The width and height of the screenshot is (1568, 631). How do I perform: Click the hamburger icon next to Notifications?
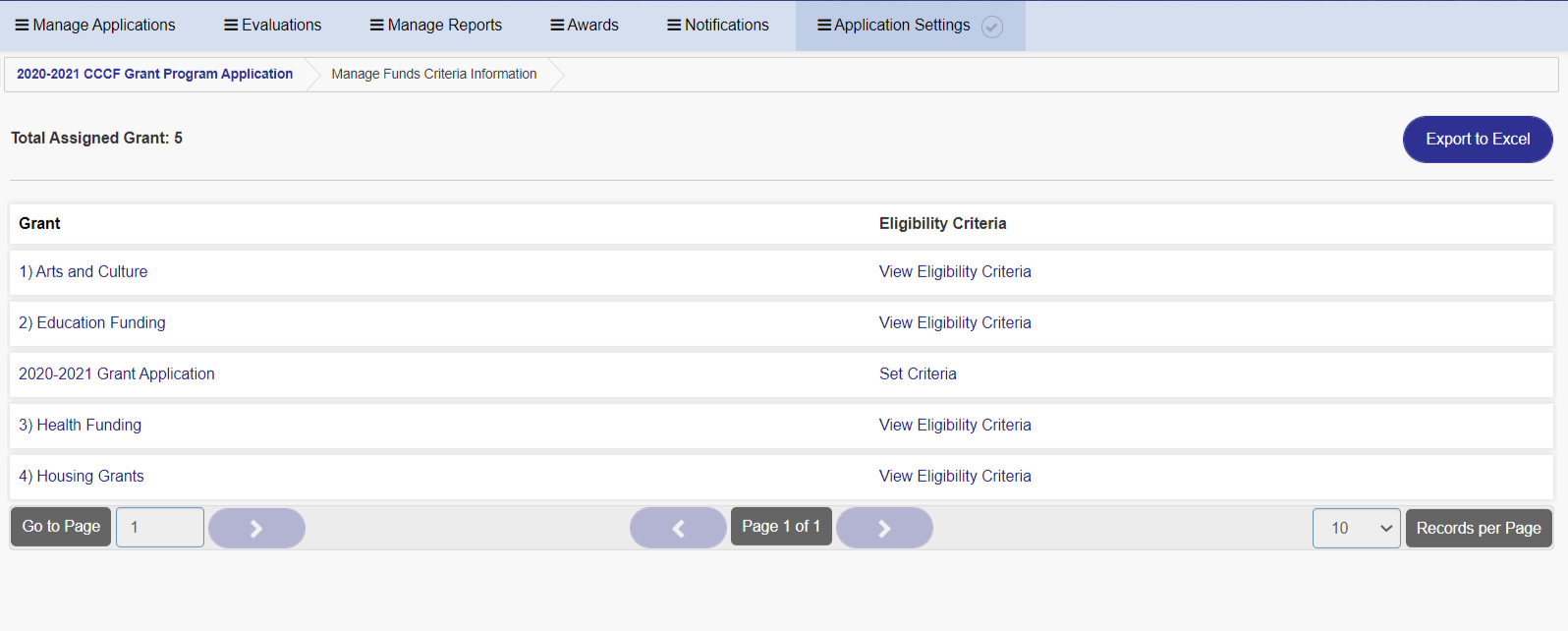[x=674, y=26]
